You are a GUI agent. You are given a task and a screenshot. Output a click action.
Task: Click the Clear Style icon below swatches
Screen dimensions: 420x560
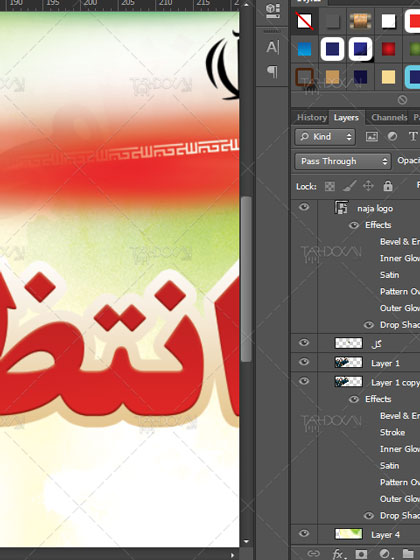click(x=402, y=100)
